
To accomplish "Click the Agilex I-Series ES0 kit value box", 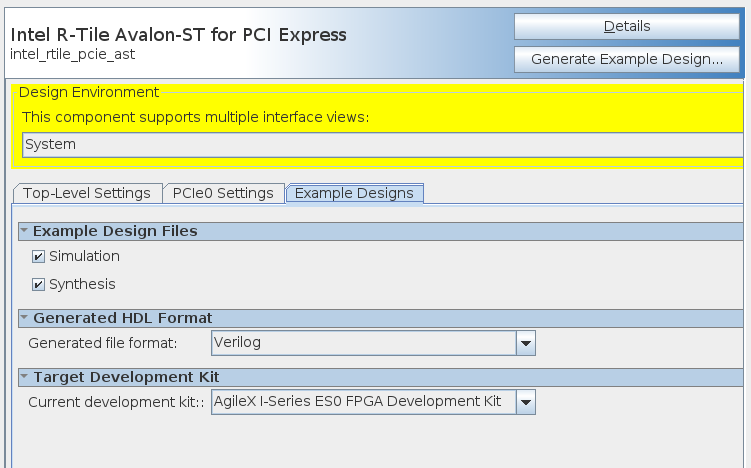I will click(x=363, y=402).
